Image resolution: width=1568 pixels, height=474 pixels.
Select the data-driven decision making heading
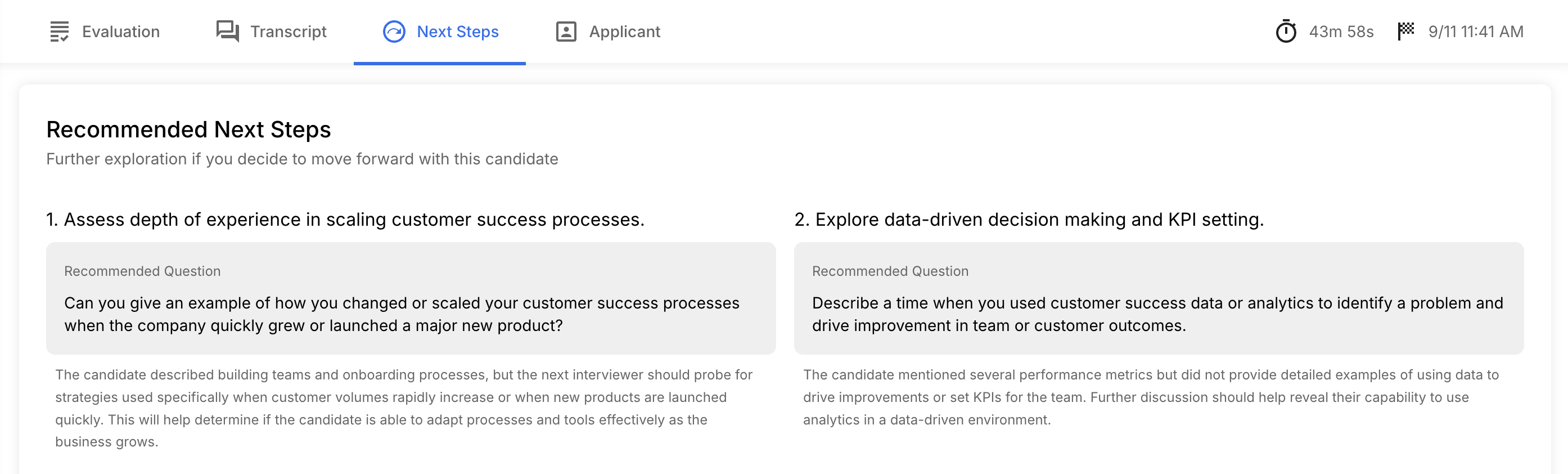[1029, 220]
